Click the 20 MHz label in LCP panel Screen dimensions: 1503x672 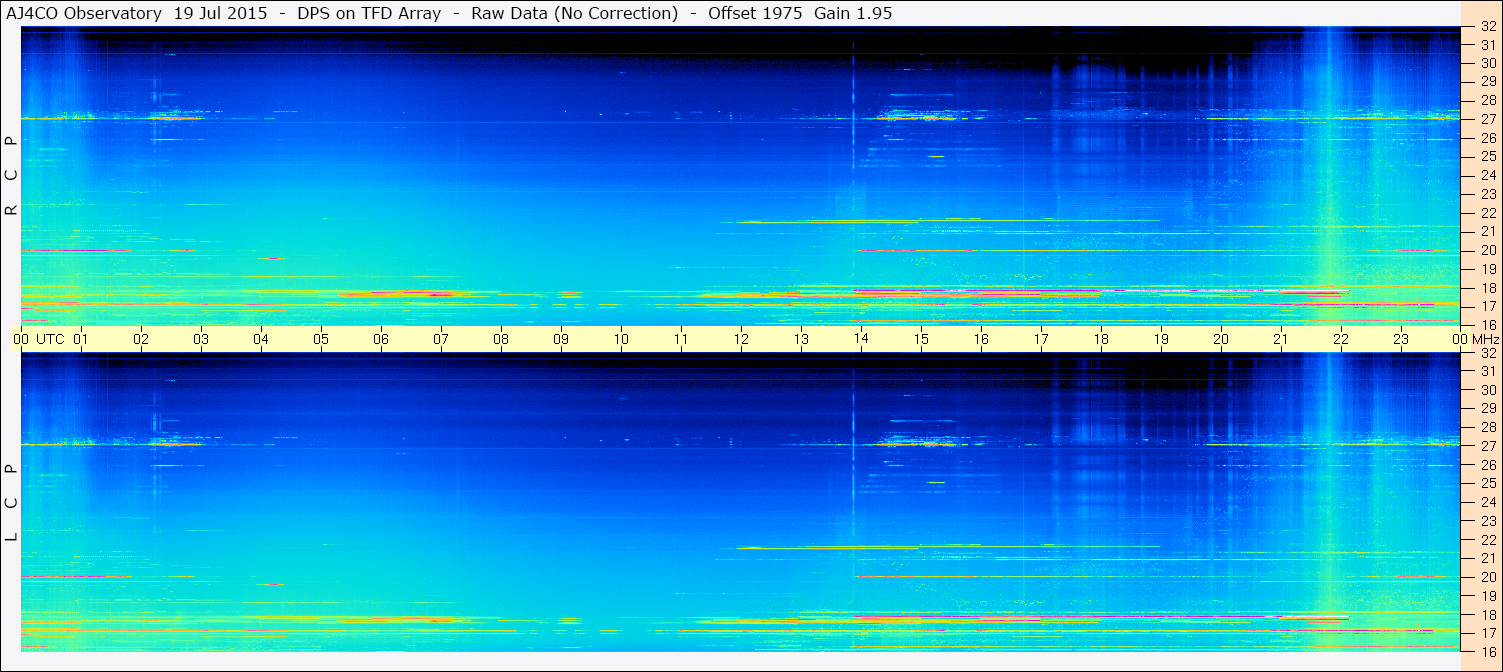[1487, 577]
